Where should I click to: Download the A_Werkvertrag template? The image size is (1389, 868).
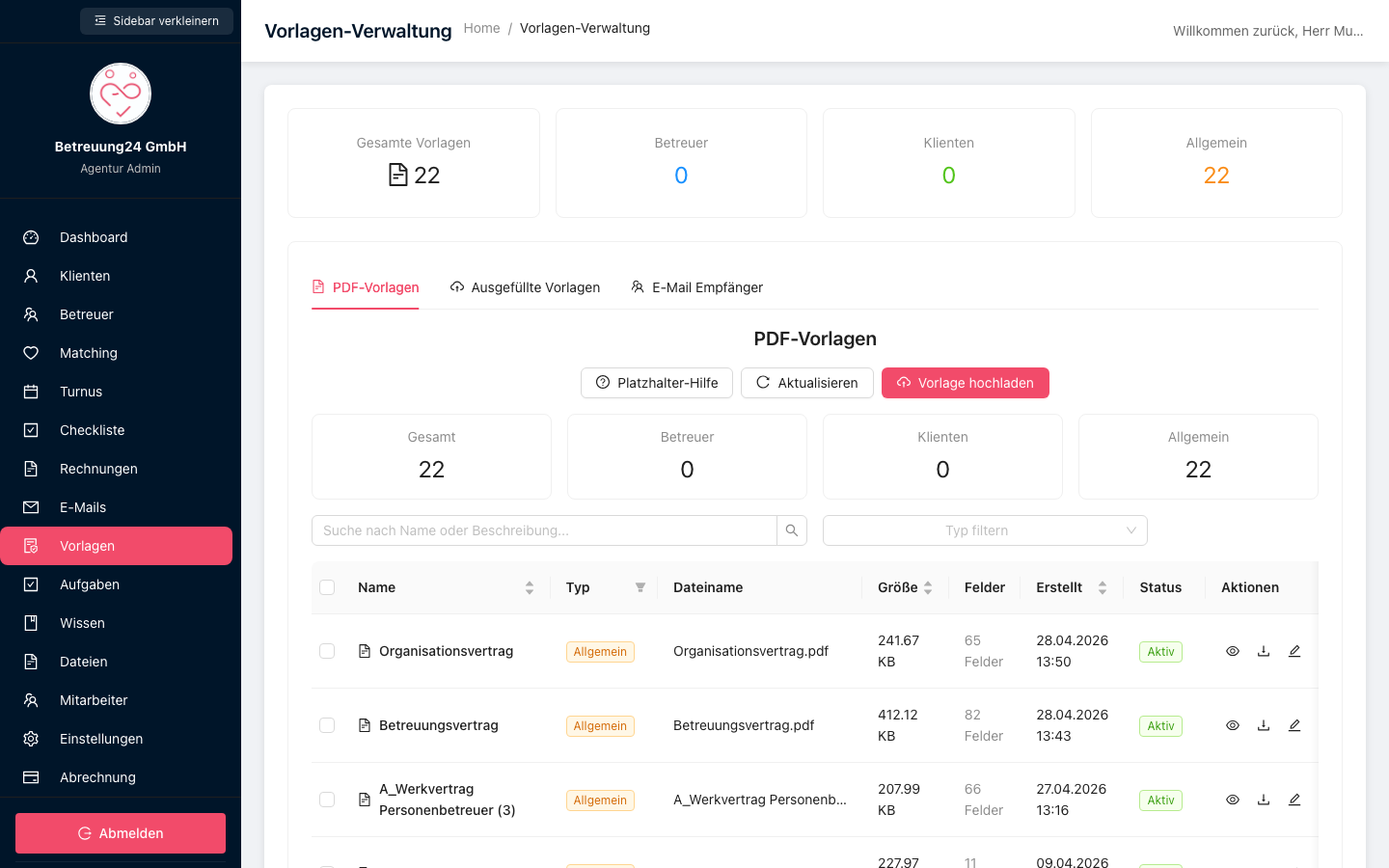coord(1264,800)
